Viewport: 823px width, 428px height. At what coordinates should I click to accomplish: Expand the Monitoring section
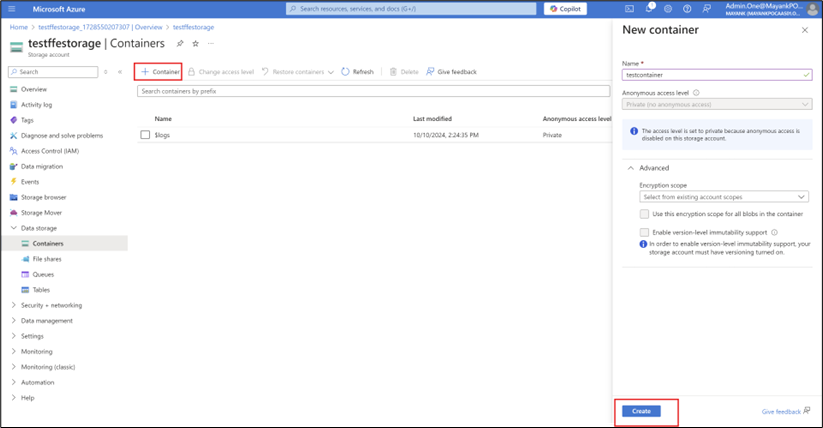click(x=14, y=351)
